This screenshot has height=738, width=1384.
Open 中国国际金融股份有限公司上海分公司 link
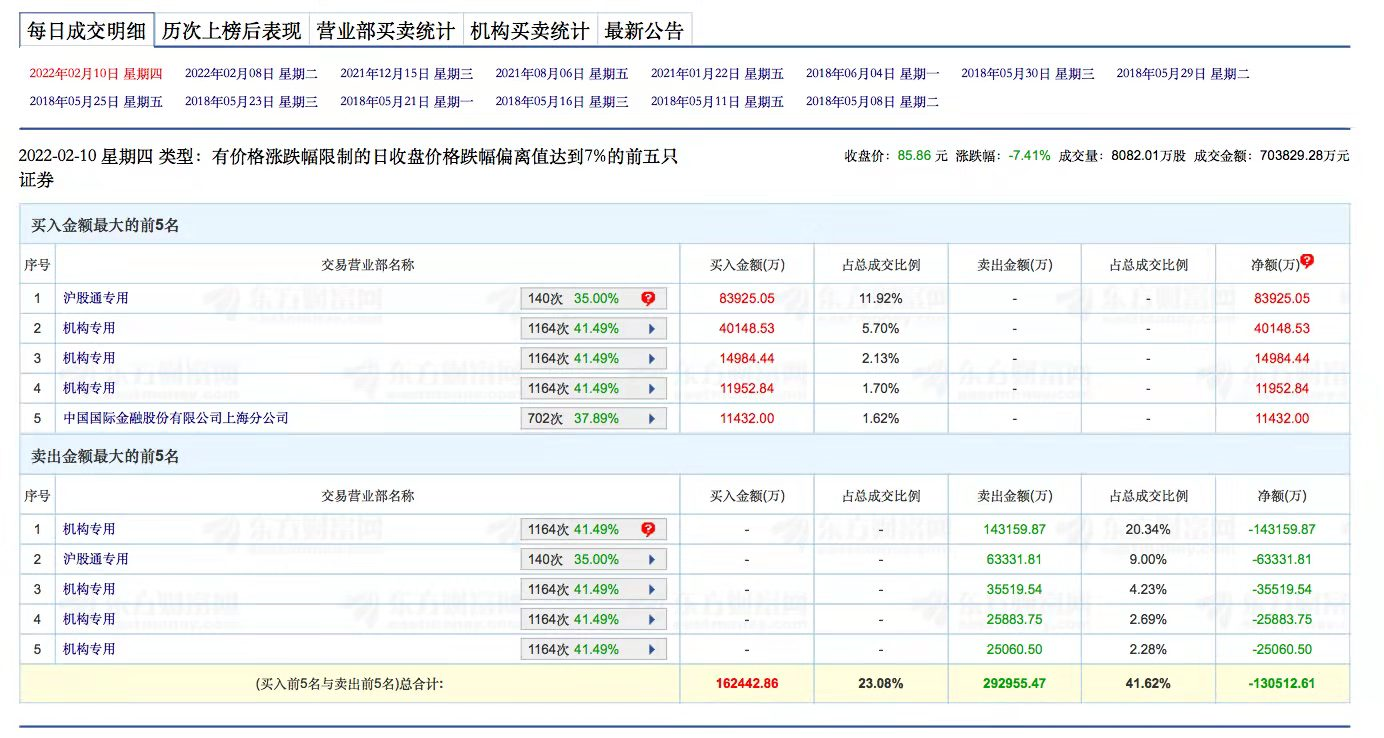pyautogui.click(x=175, y=418)
